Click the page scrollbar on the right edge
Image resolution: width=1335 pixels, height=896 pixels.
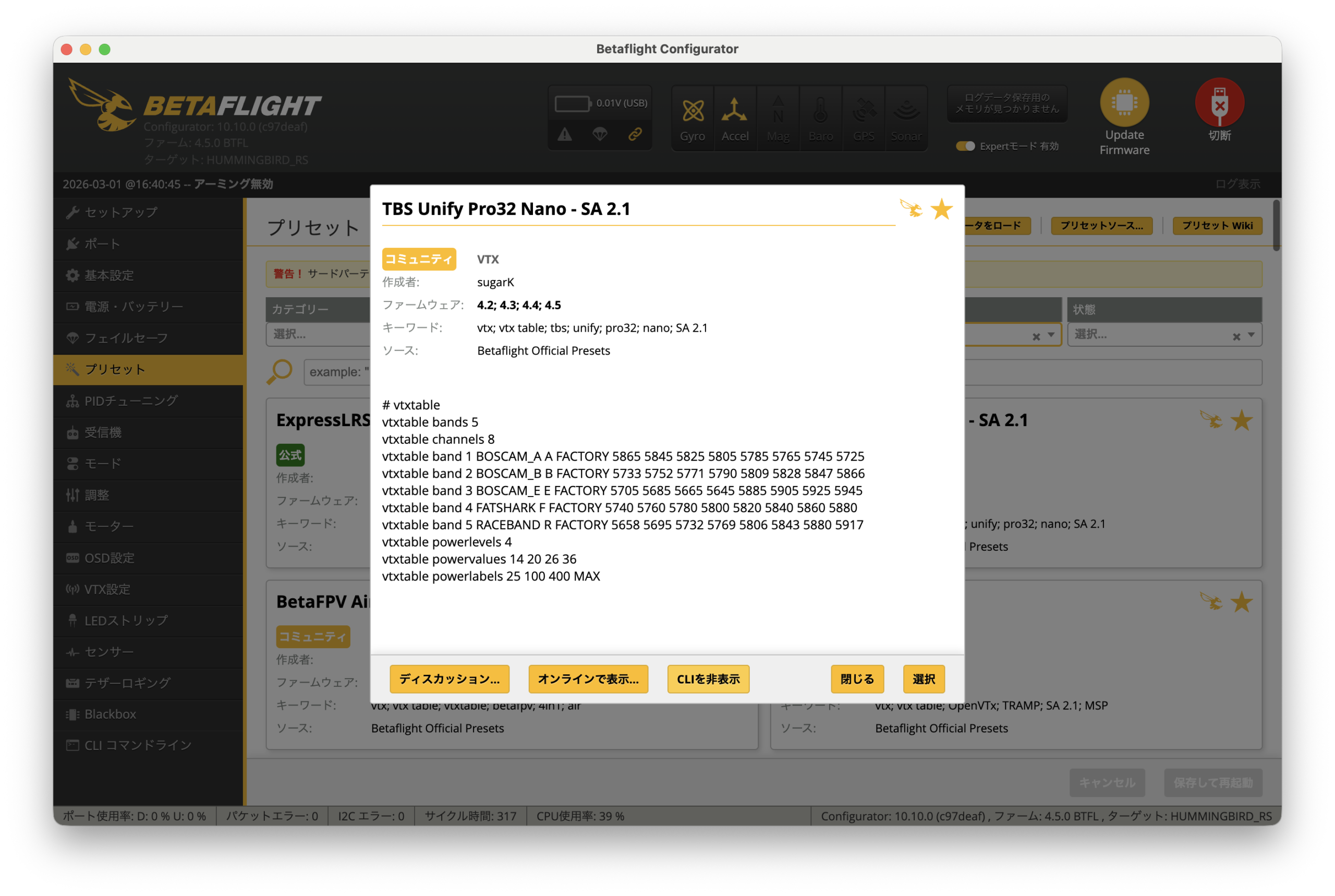click(1276, 225)
